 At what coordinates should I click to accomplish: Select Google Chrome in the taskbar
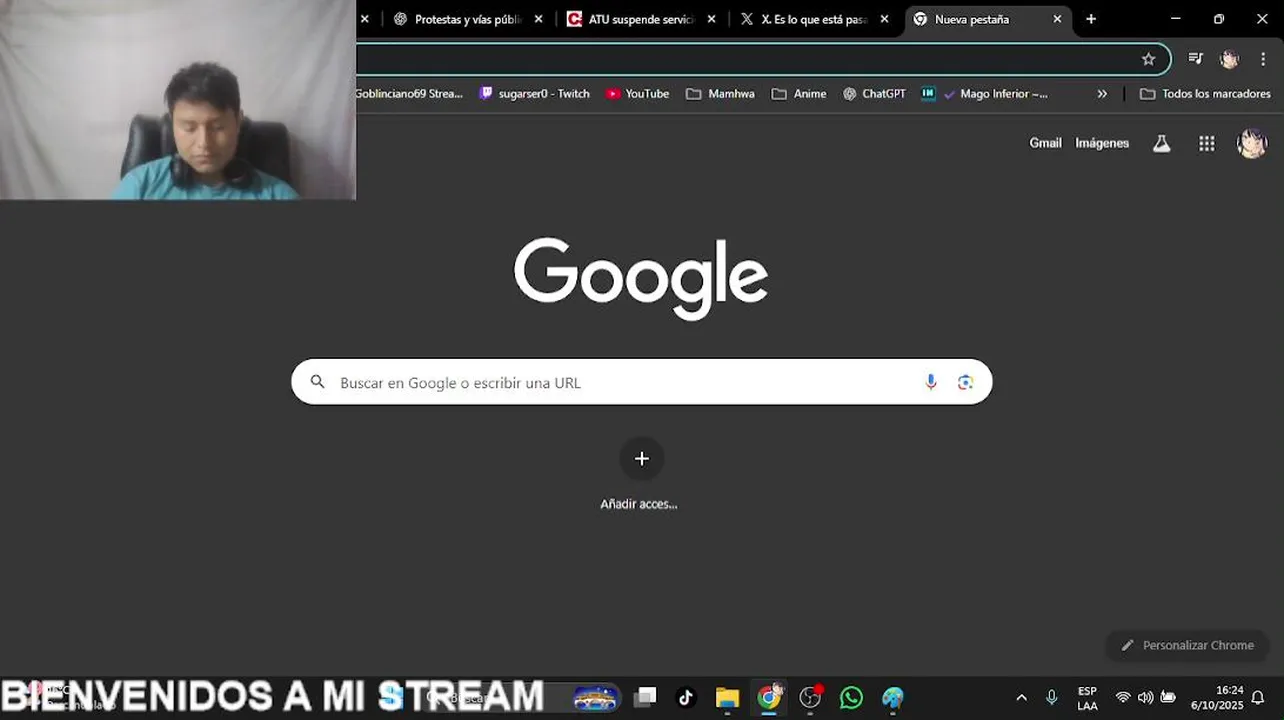pos(769,697)
